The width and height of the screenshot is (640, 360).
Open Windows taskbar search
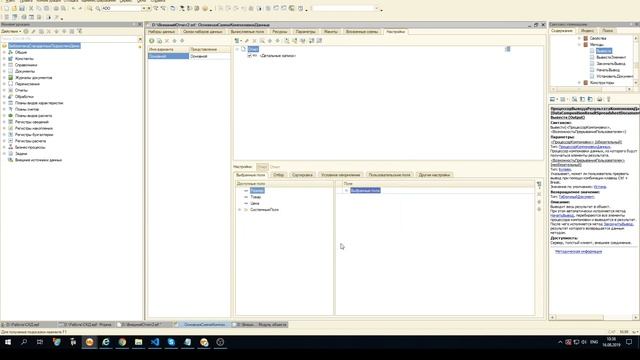tap(24, 342)
